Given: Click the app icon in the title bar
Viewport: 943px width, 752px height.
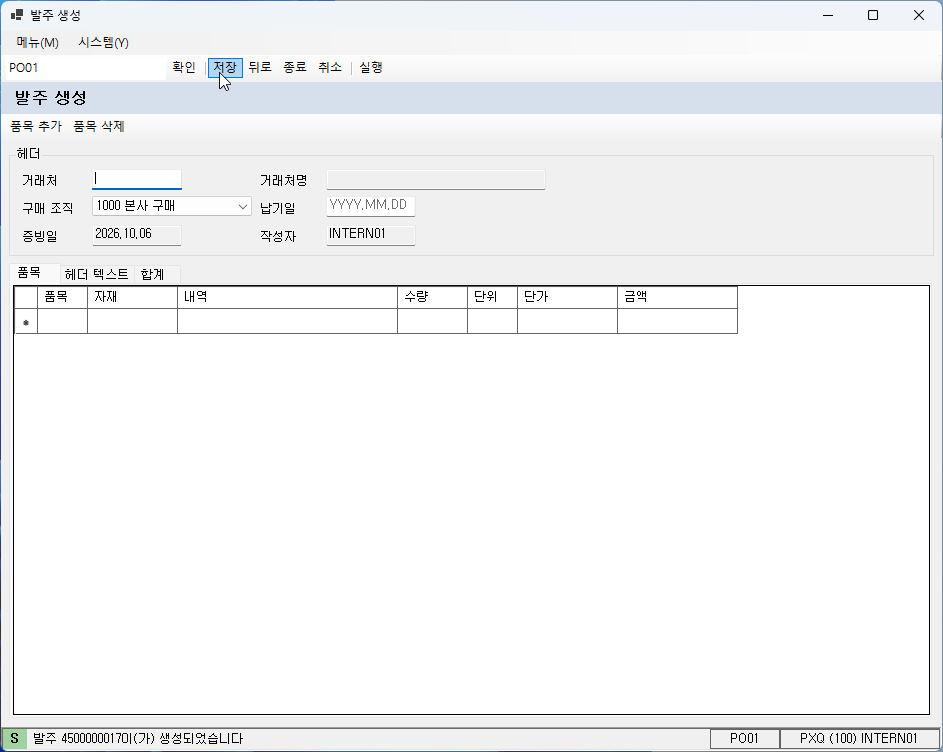Looking at the screenshot, I should pos(17,15).
